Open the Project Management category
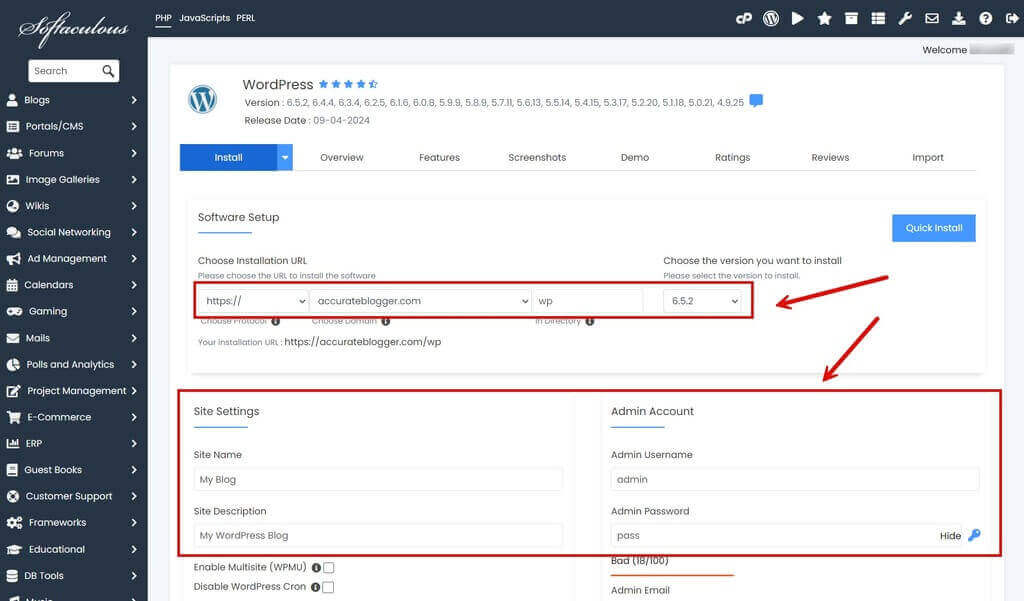1024x601 pixels. (72, 391)
